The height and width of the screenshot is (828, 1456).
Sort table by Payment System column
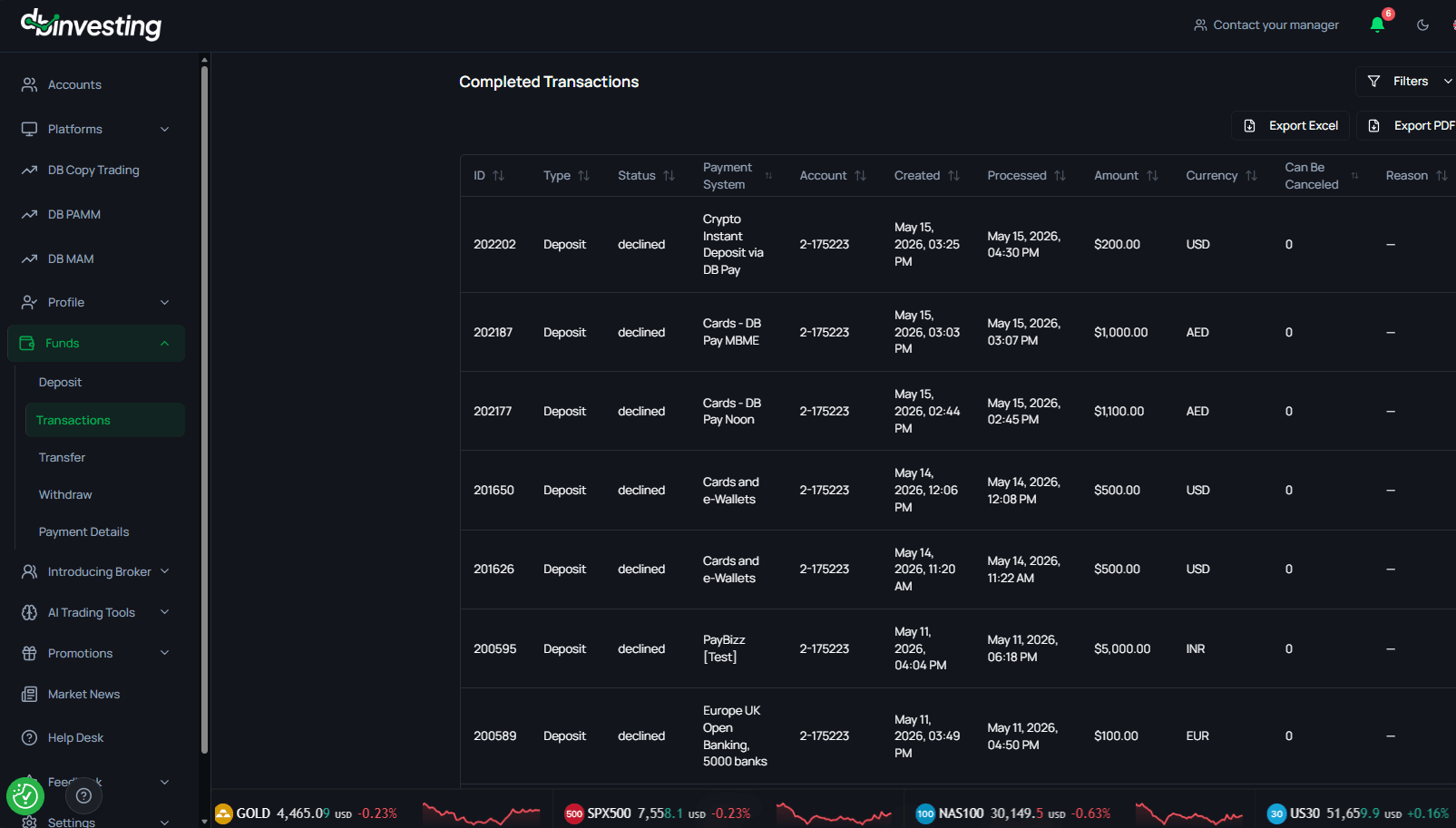pos(768,175)
